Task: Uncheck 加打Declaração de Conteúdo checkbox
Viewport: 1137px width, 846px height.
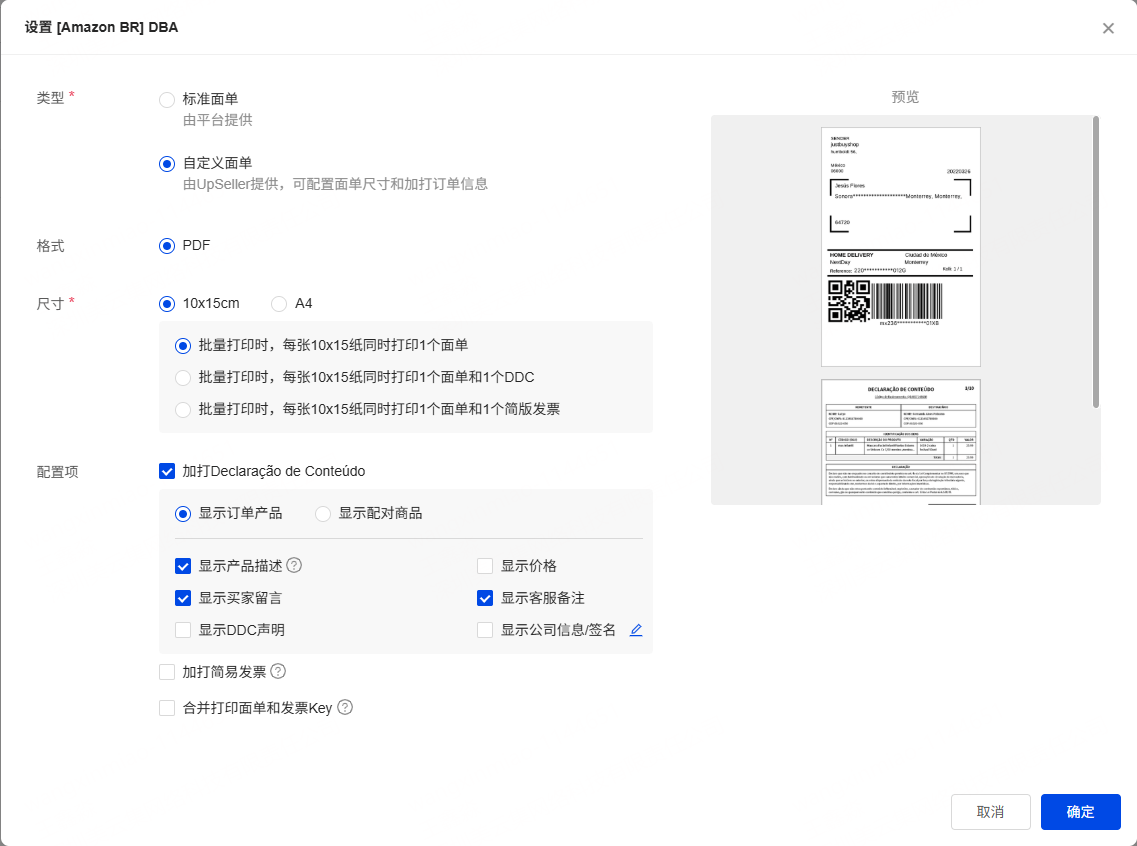Action: (167, 471)
